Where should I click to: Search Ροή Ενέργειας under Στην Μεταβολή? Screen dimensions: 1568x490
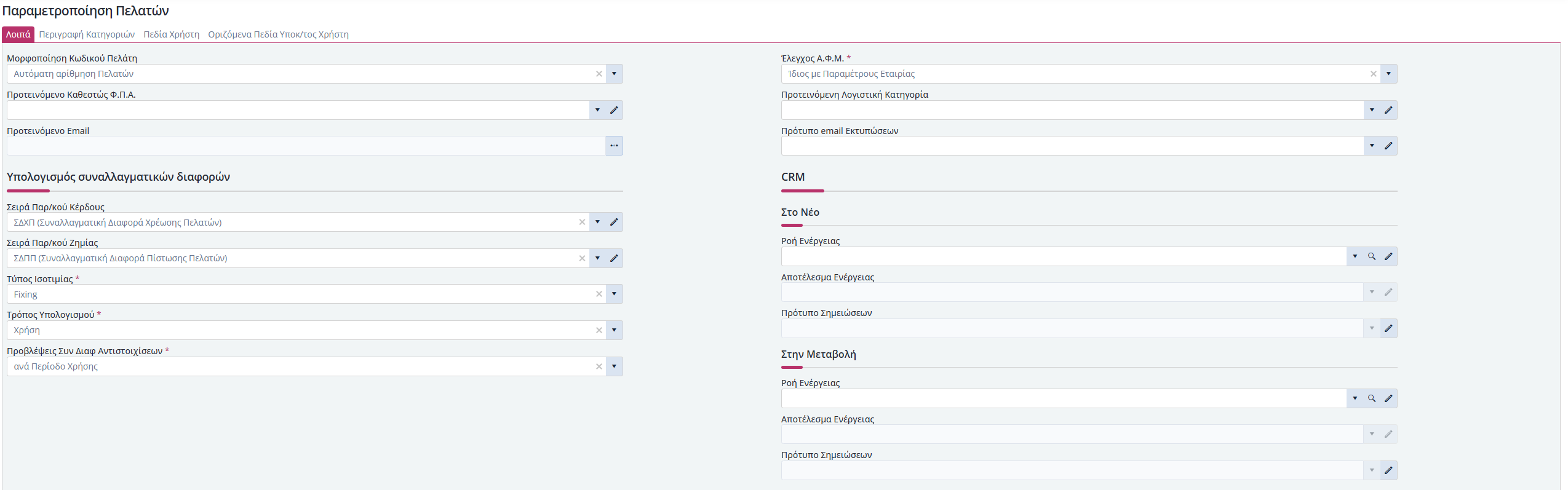1372,398
